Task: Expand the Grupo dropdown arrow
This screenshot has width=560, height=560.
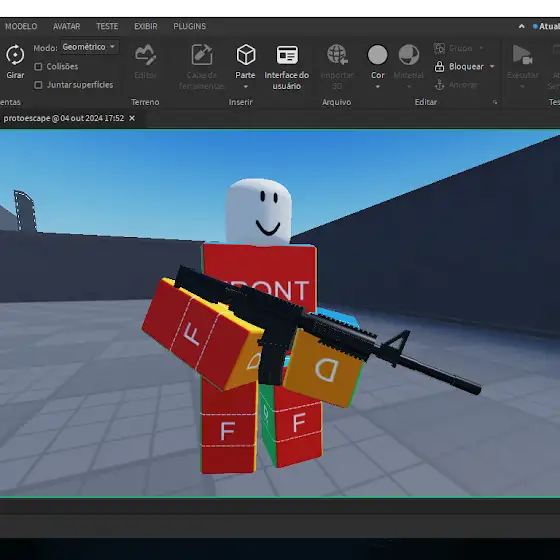Action: pyautogui.click(x=481, y=48)
